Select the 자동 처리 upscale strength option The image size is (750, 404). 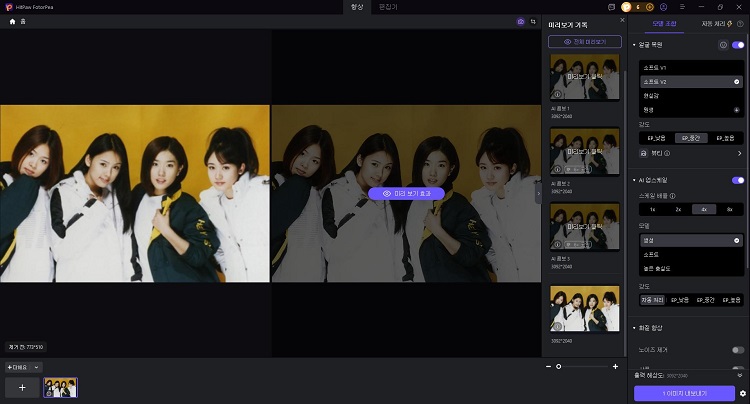tap(652, 300)
